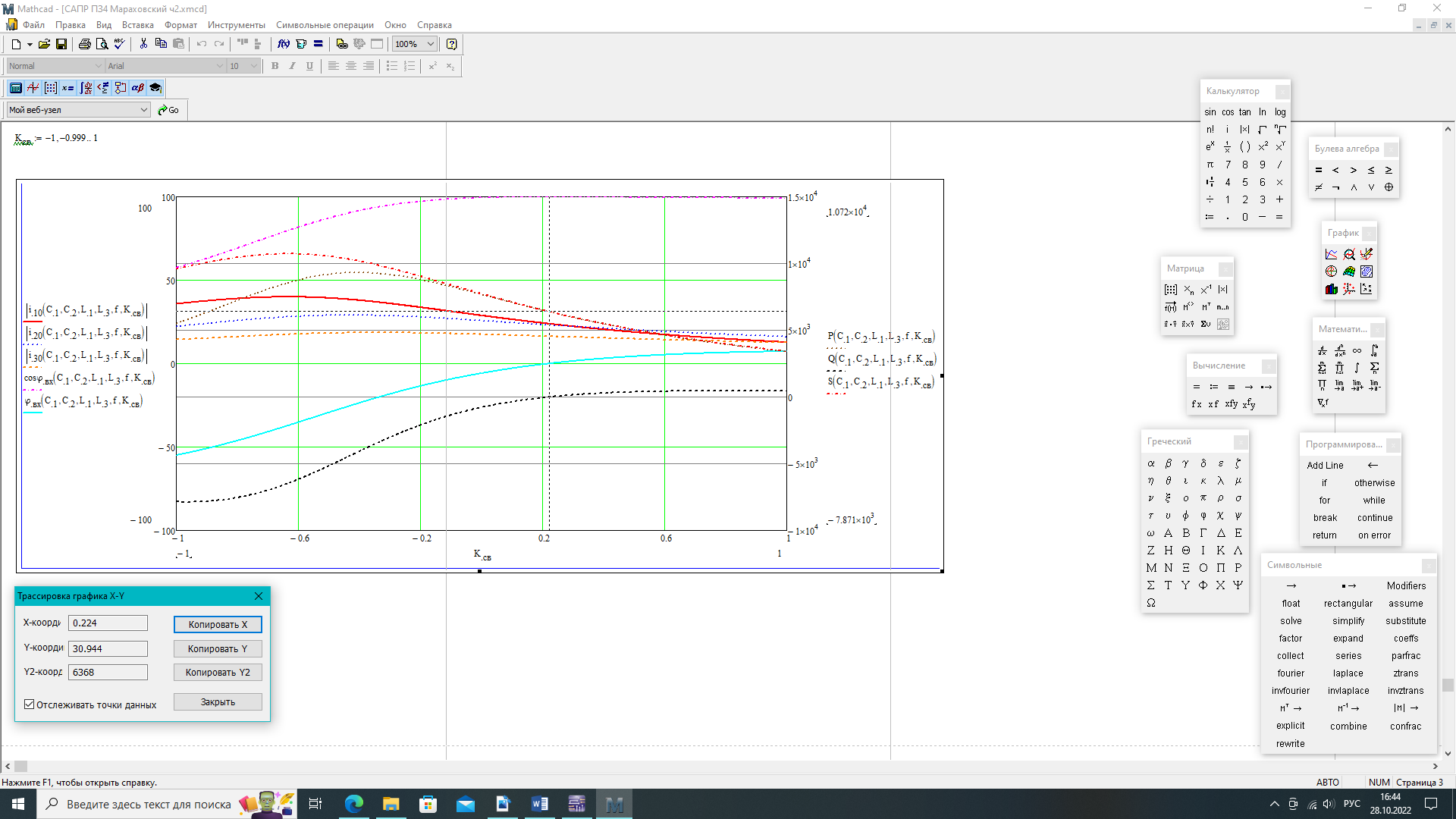Open the Insert Function f(x) dialog

point(284,44)
